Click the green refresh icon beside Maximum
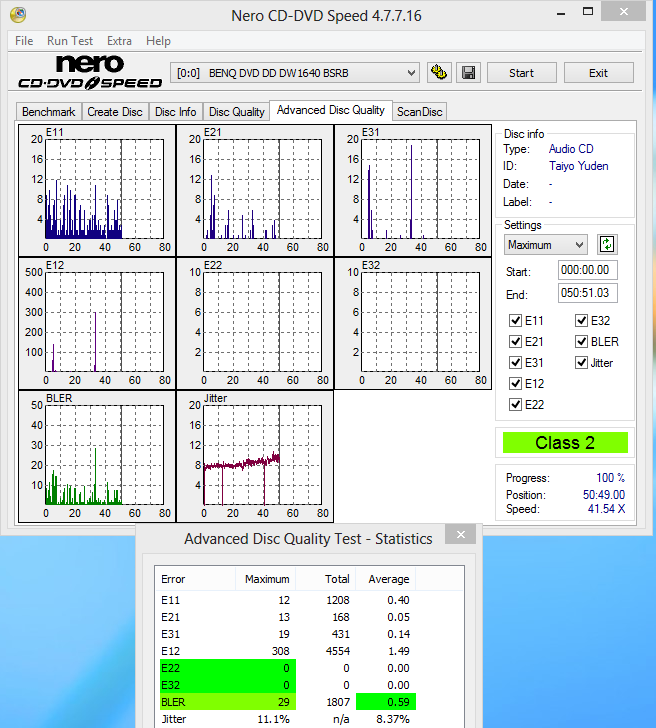 tap(607, 244)
